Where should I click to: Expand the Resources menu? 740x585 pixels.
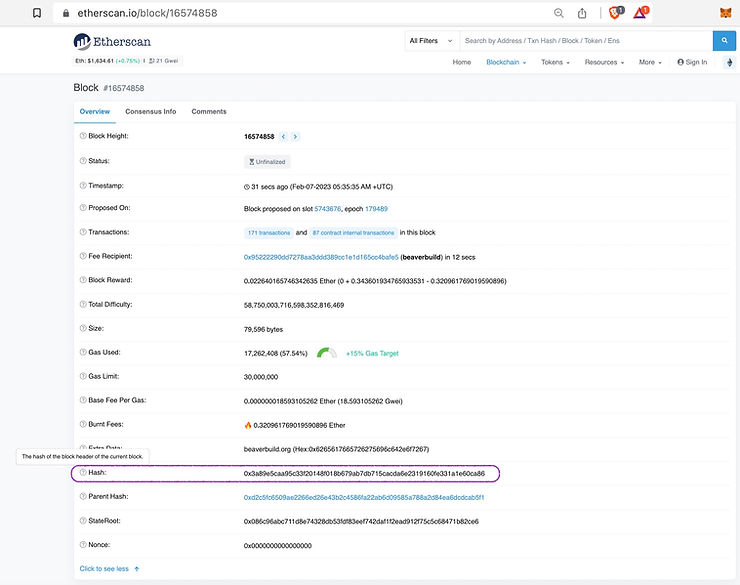[x=604, y=62]
